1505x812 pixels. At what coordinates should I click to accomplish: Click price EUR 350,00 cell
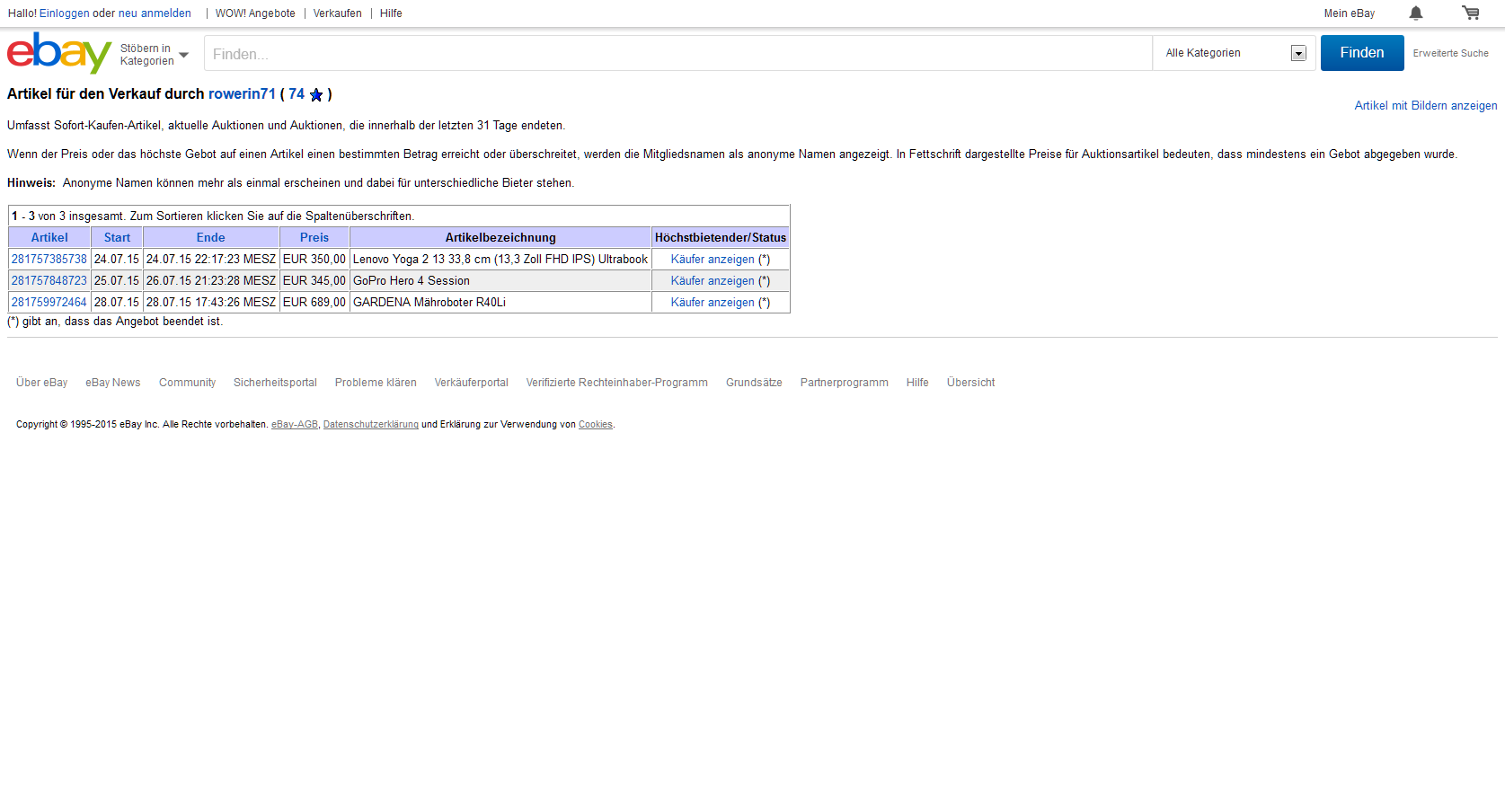tap(314, 259)
